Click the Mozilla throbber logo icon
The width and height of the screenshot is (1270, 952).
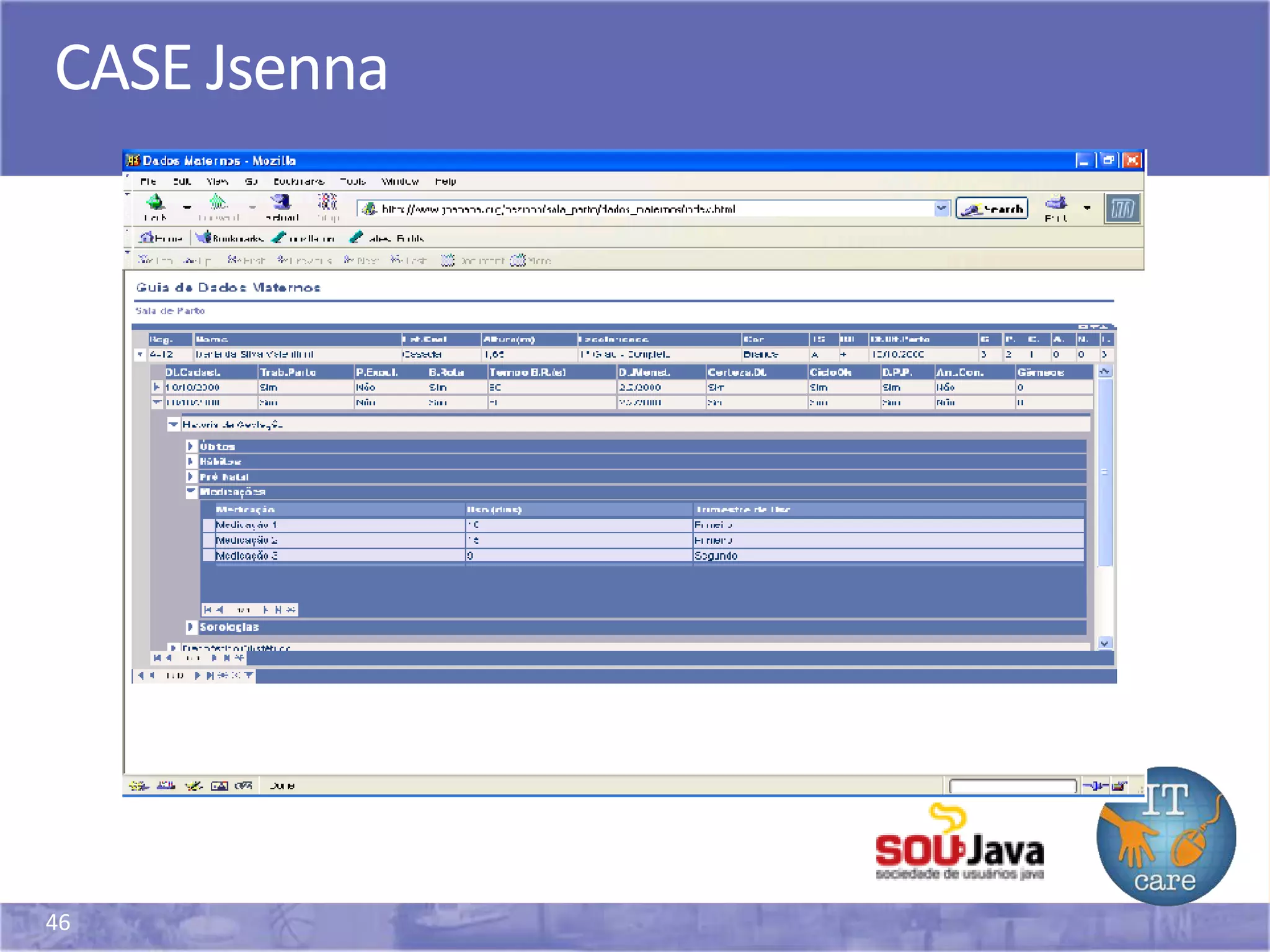click(1122, 209)
